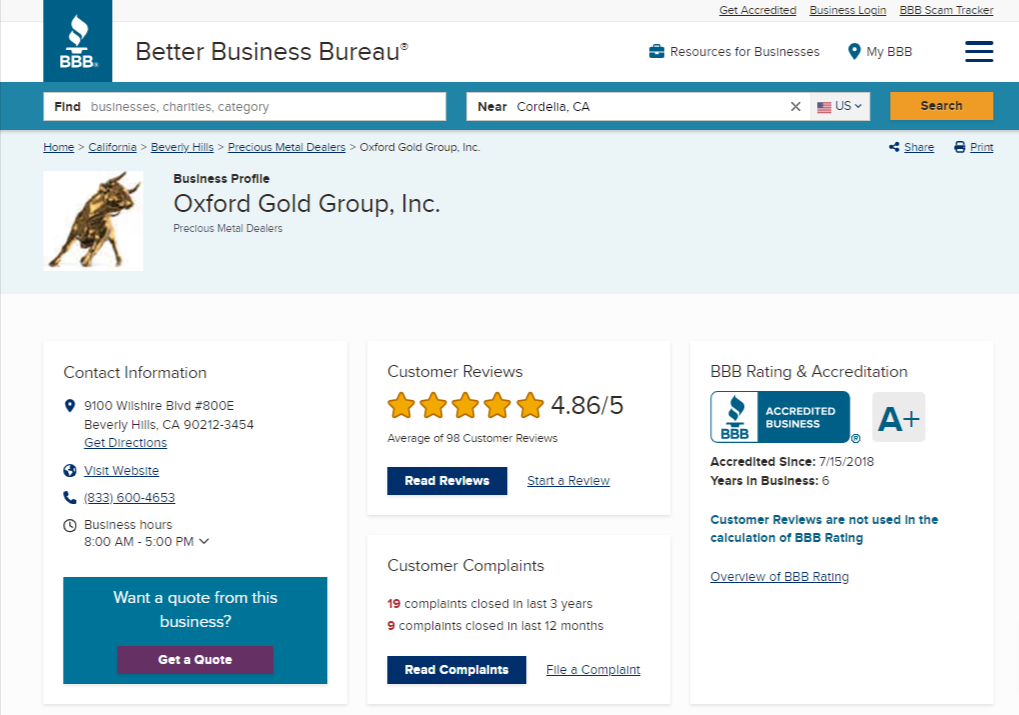Click the Share link text
This screenshot has width=1019, height=715.
tap(919, 148)
